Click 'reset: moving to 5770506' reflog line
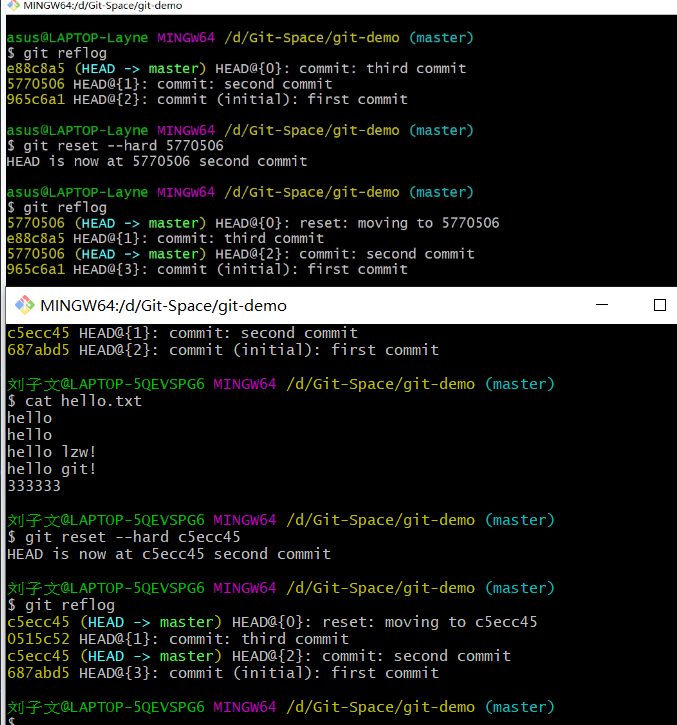677x725 pixels. pyautogui.click(x=253, y=223)
